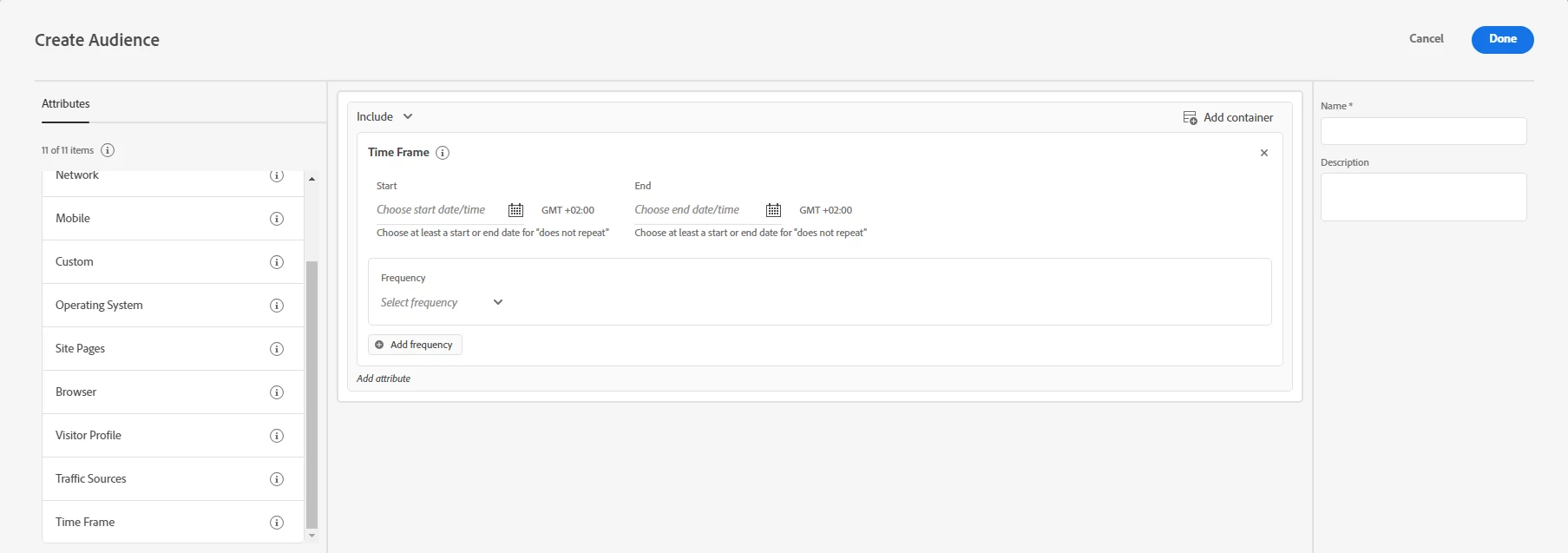Open info icon for Browser attribute

coord(277,392)
